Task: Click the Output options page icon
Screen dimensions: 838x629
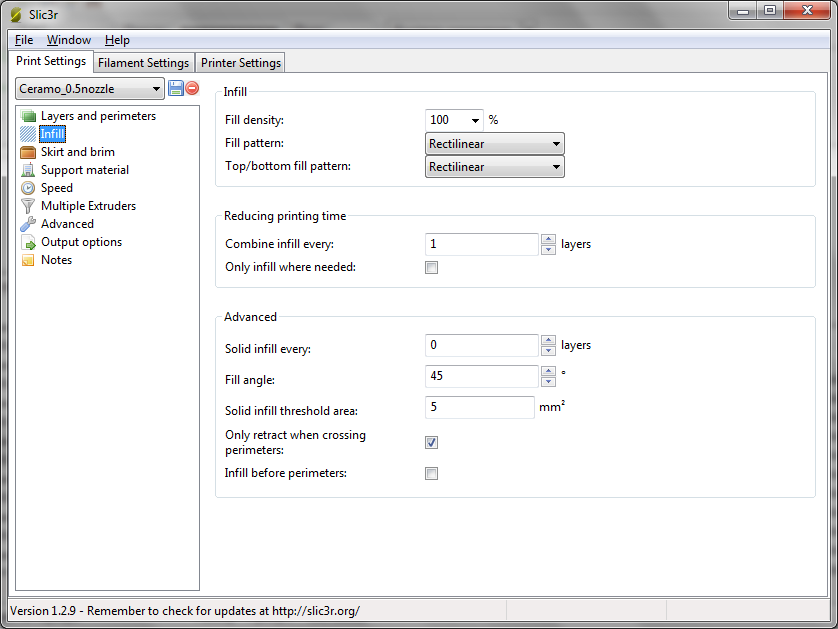Action: click(x=28, y=242)
